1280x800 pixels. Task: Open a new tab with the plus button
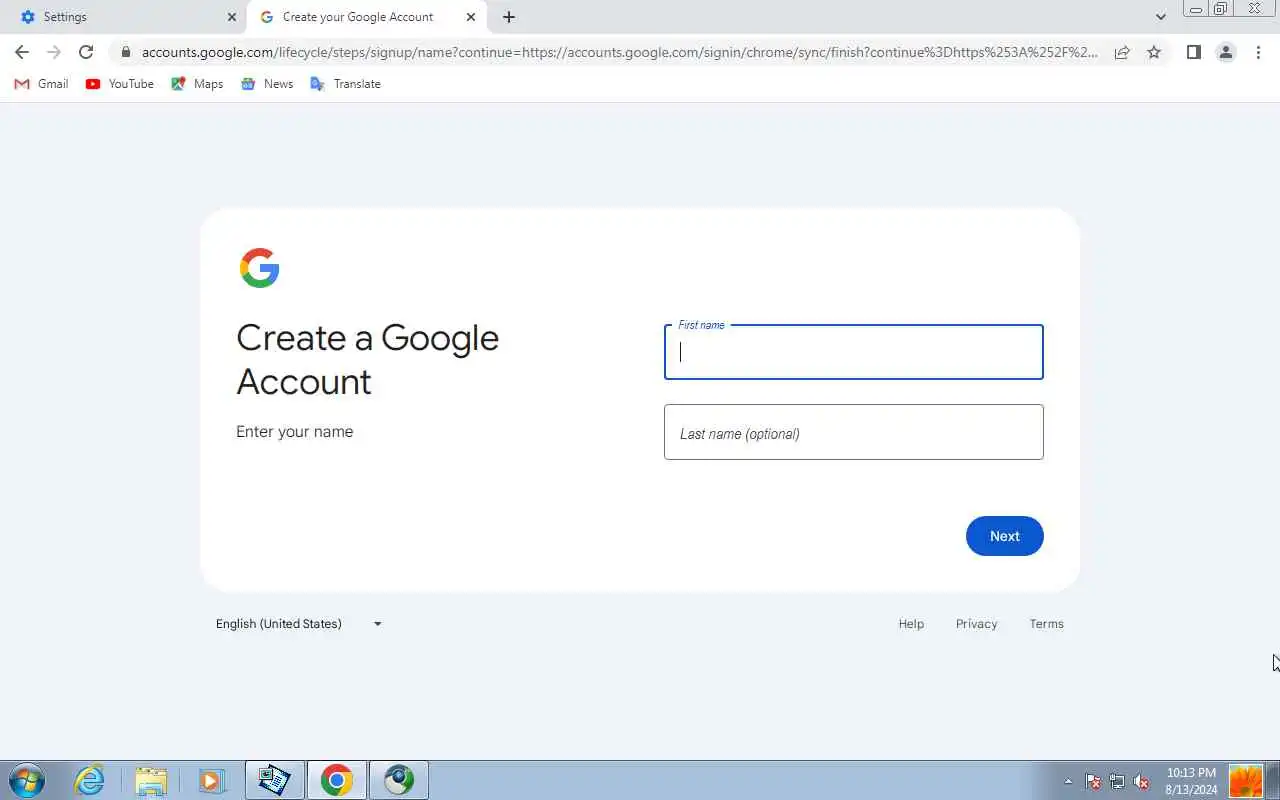click(x=509, y=17)
